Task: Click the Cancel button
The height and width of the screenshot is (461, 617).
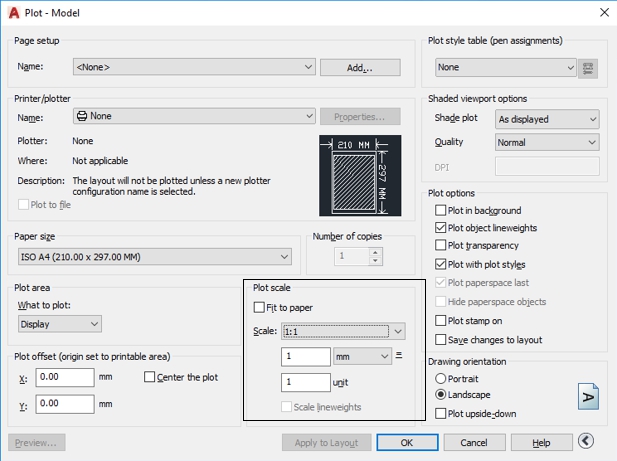Action: tap(474, 443)
